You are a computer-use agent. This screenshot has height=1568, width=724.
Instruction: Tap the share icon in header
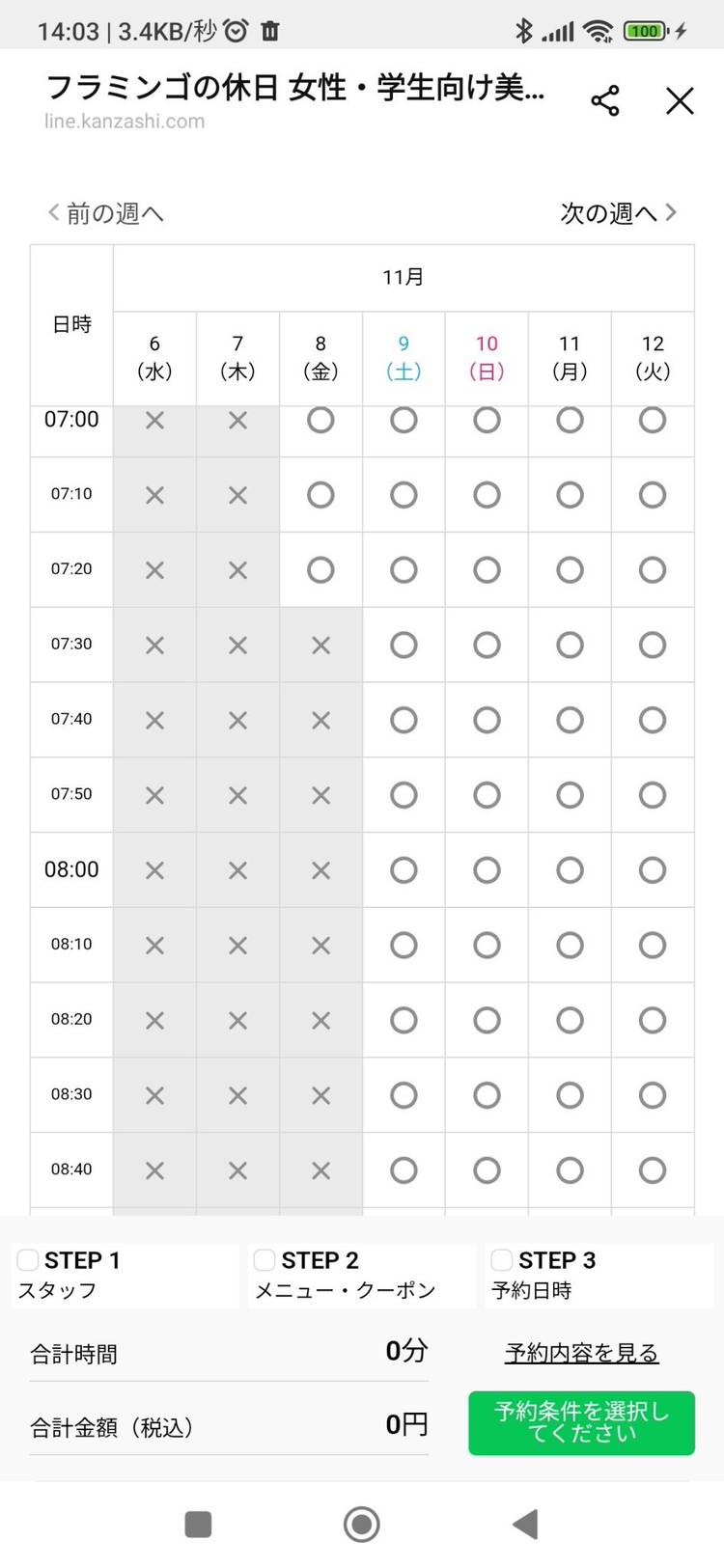coord(605,100)
